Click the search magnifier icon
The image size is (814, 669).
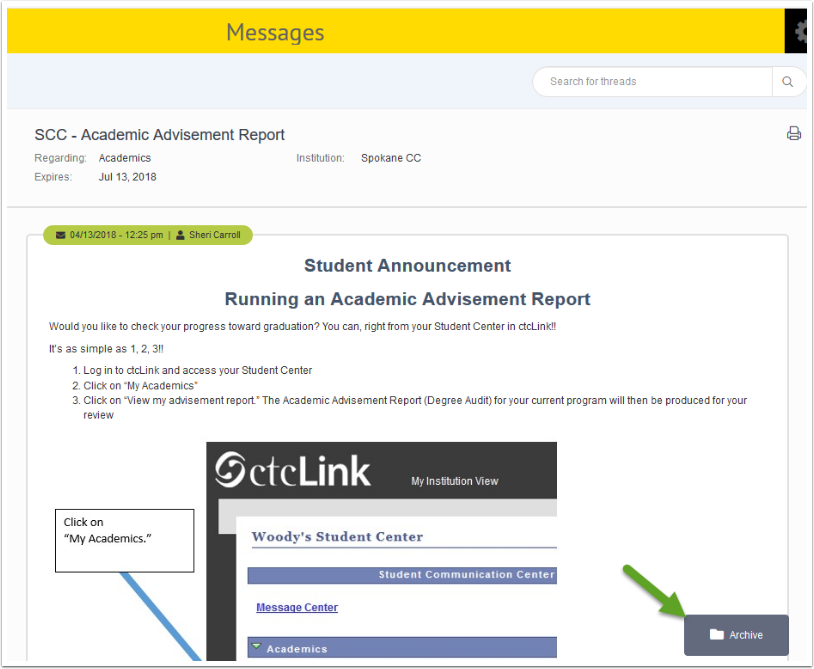(x=788, y=81)
